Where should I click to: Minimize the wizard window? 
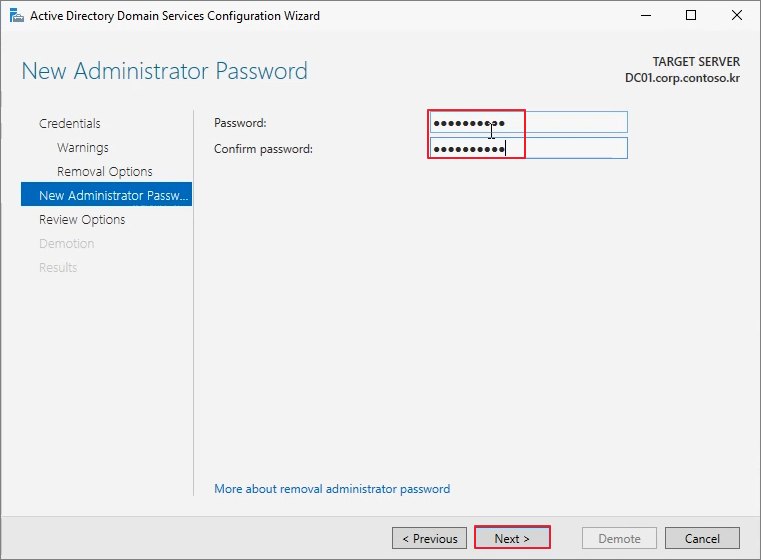click(646, 16)
